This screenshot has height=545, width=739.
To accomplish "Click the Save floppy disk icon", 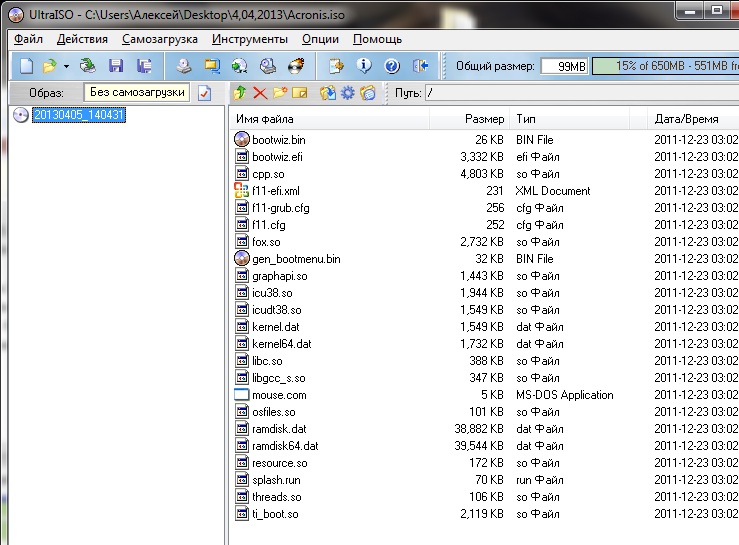I will point(116,66).
